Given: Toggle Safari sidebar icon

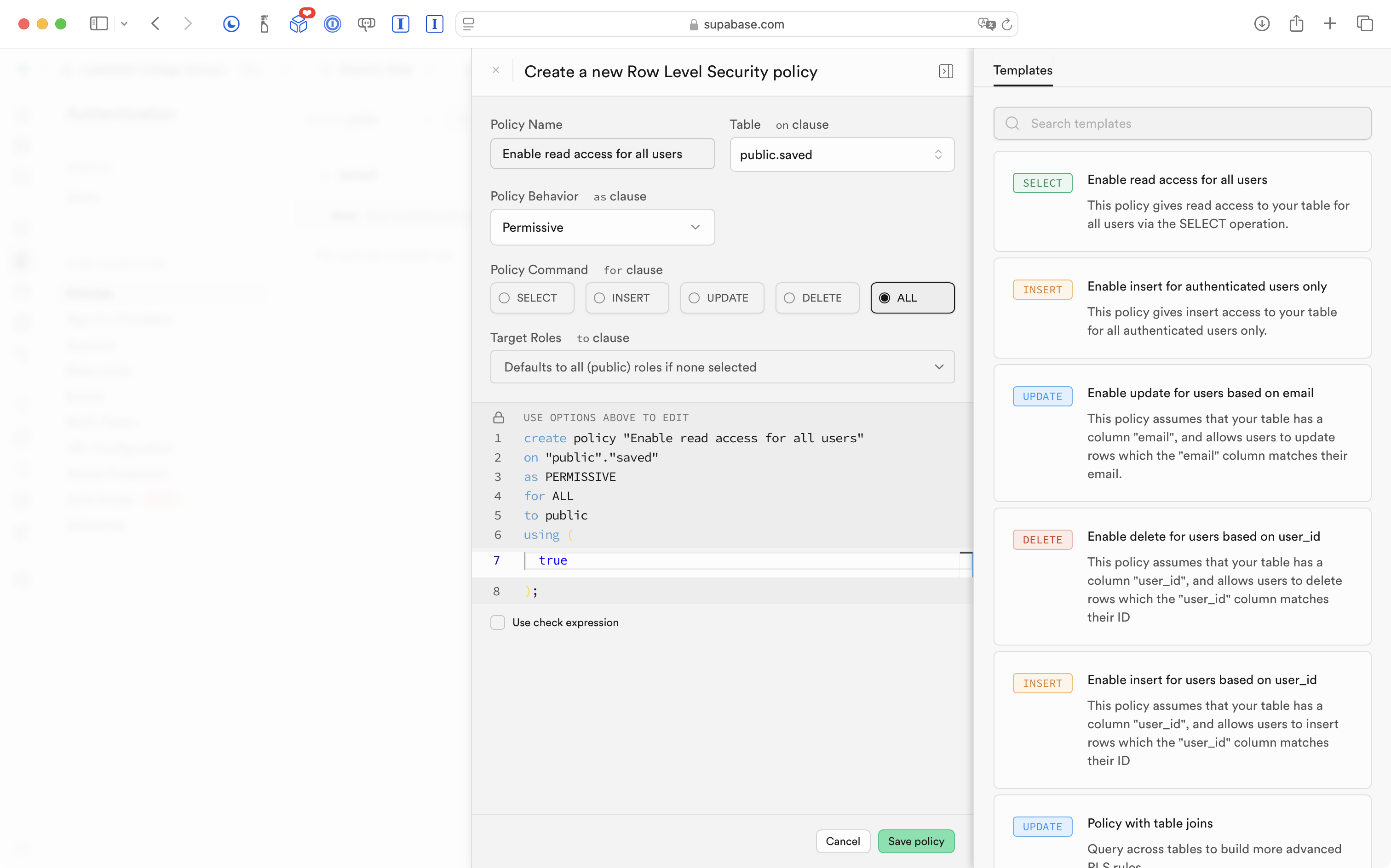Looking at the screenshot, I should pos(99,23).
